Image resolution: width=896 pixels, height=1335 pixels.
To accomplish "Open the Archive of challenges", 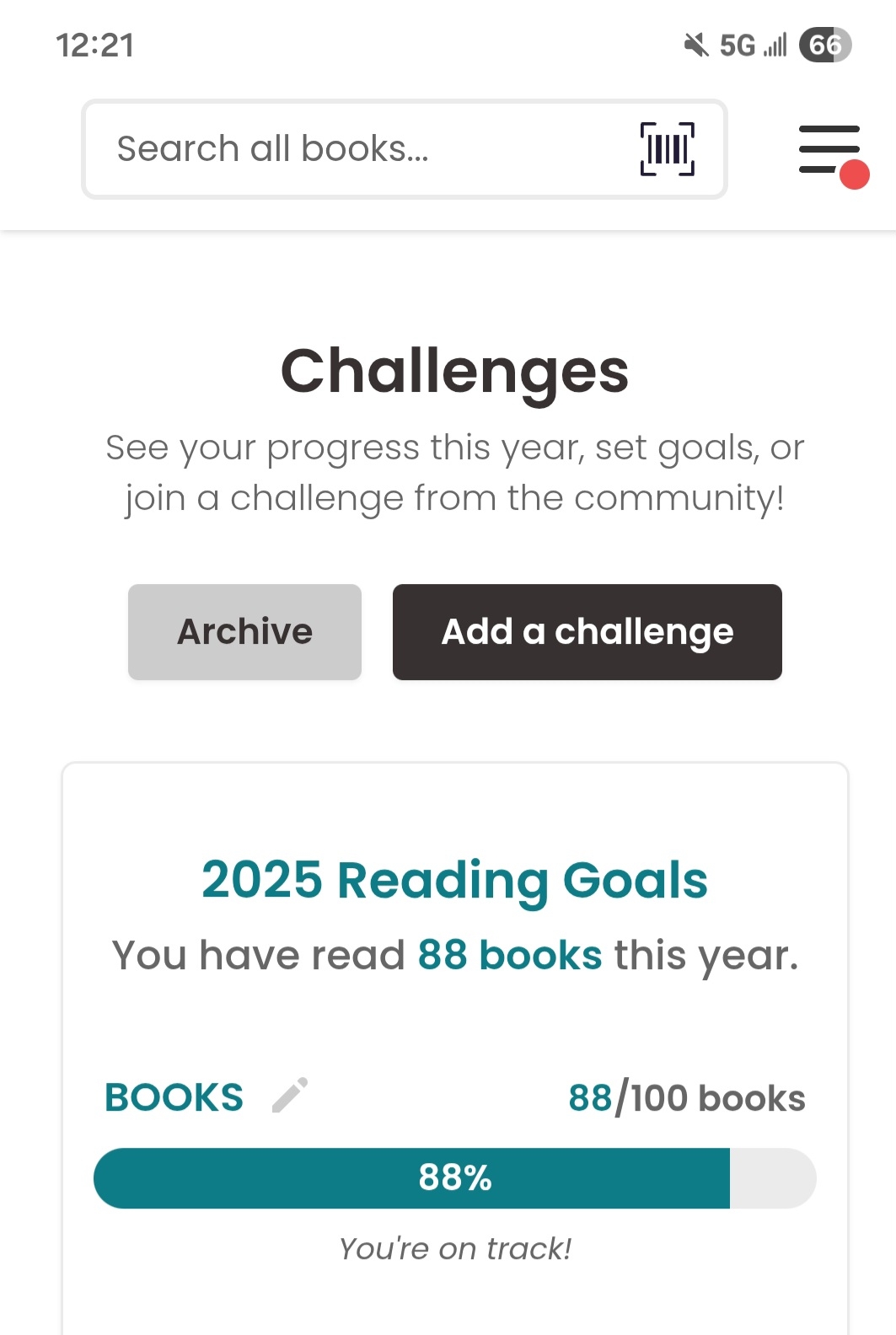I will pos(244,631).
